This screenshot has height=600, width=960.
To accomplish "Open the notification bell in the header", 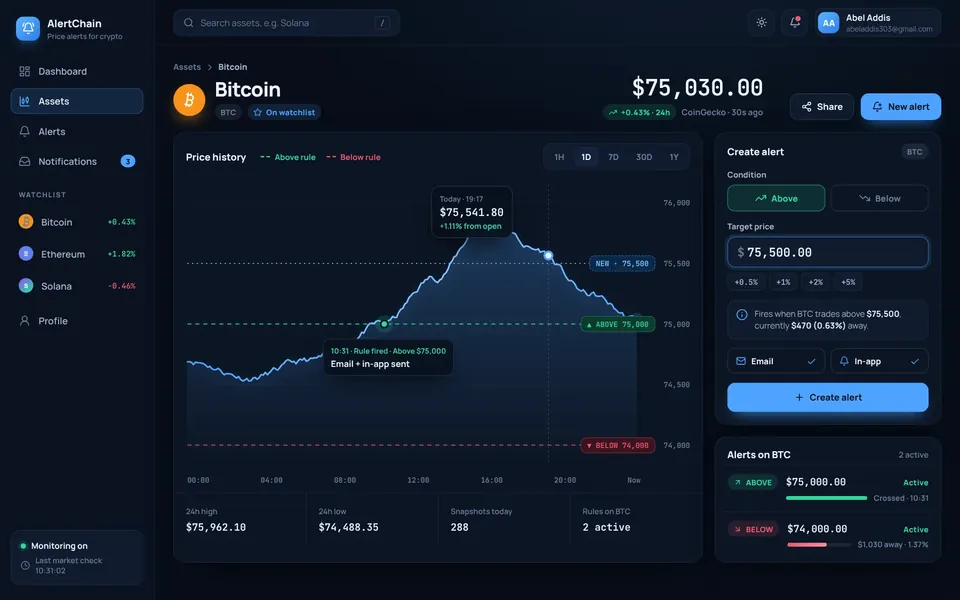I will click(x=795, y=23).
